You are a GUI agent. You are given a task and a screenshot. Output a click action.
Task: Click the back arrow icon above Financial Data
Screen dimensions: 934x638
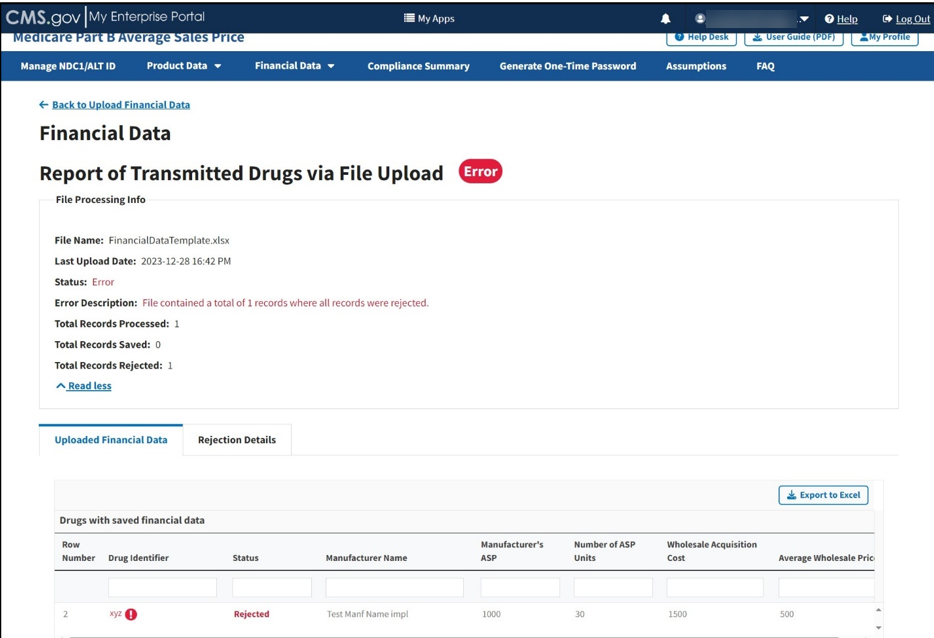click(x=43, y=104)
